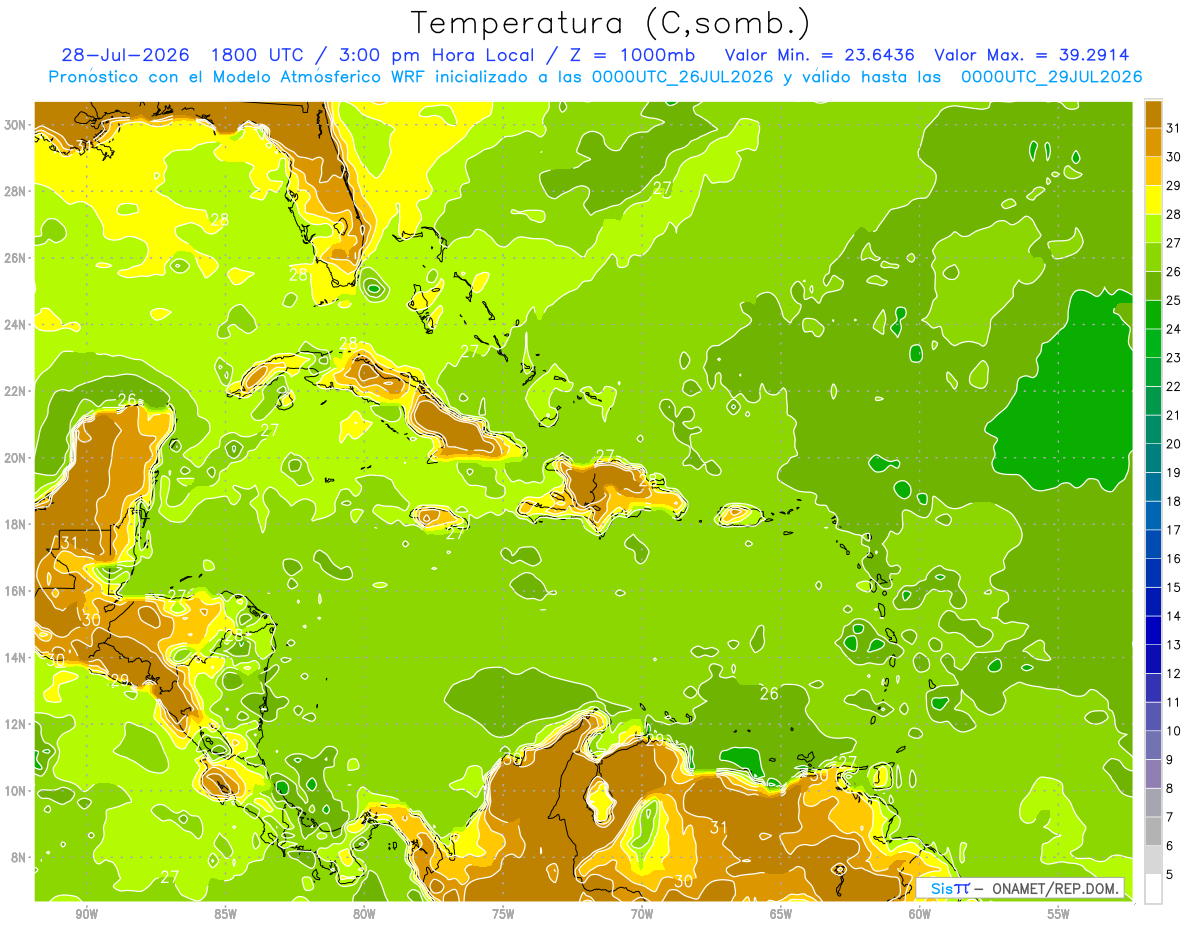The image size is (1200, 927).
Task: Click the legend scale value 11
Action: 1174,702
